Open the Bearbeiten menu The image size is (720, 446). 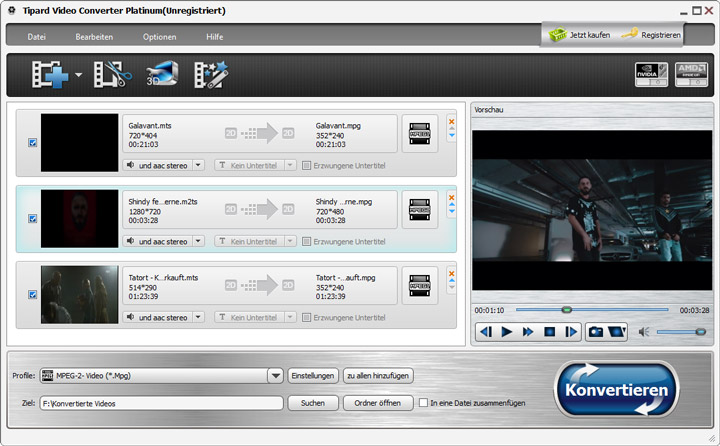point(94,37)
